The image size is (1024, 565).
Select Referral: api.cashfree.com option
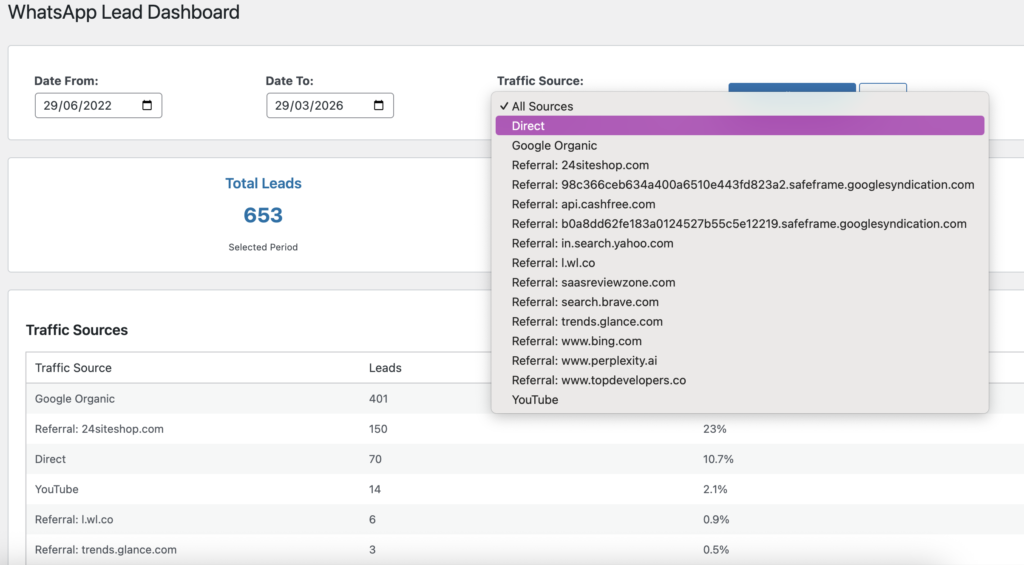click(x=583, y=204)
